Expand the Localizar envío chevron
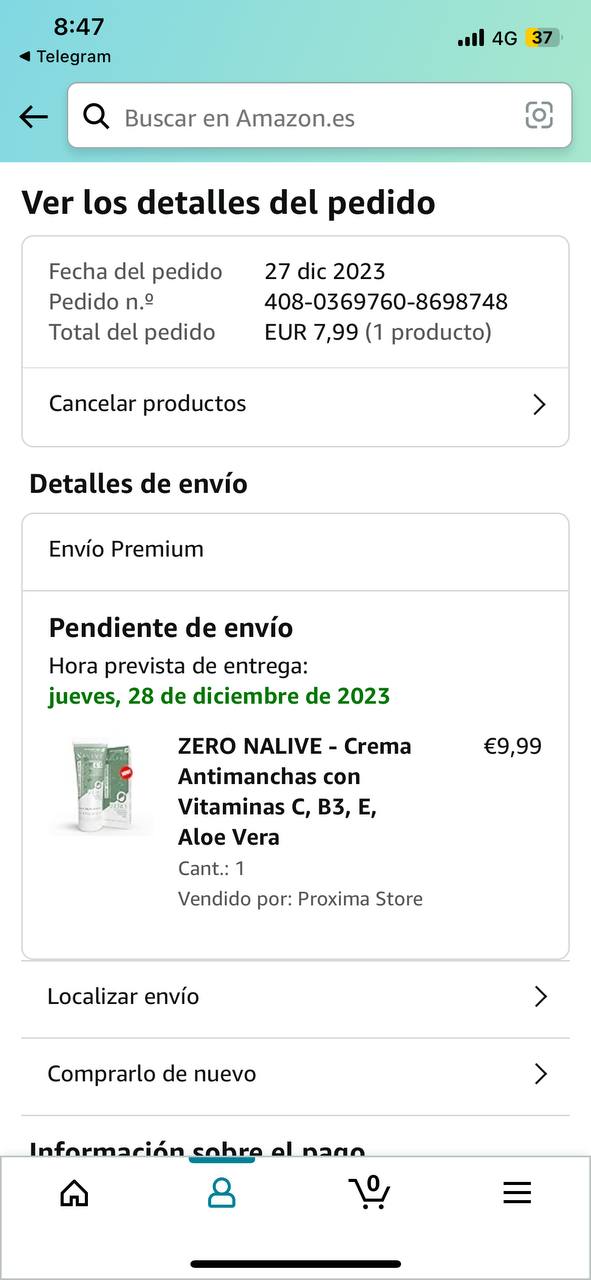 pyautogui.click(x=541, y=996)
